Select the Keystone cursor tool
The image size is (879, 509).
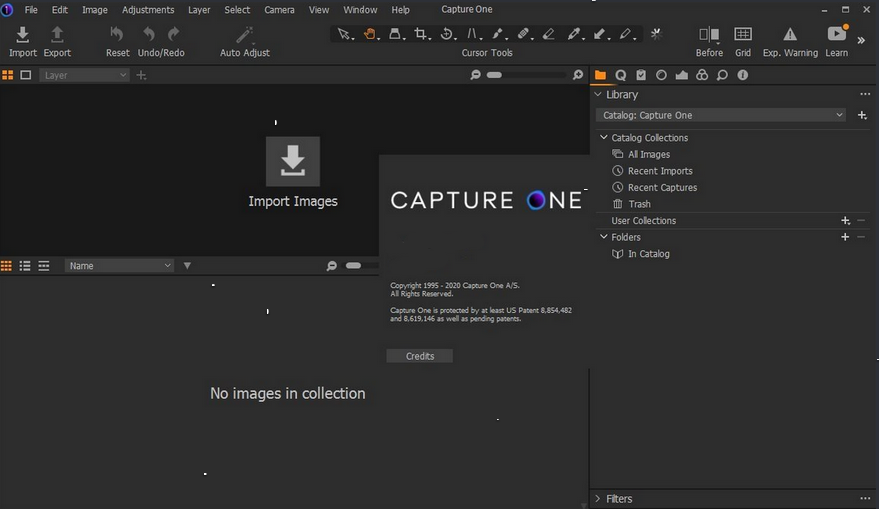(472, 34)
